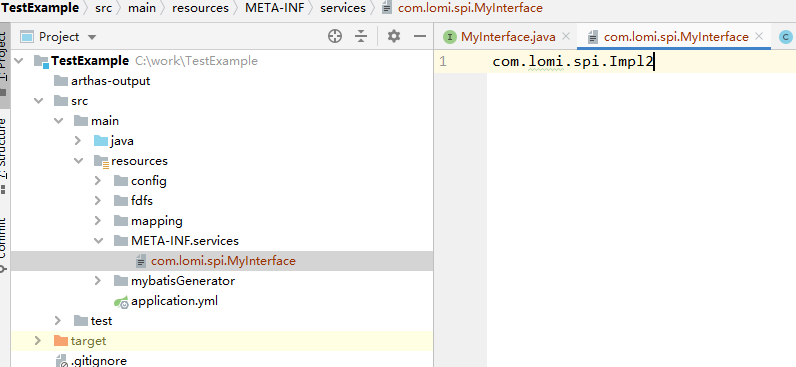796x367 pixels.
Task: Click the TestExample breadcrumb
Action: click(x=41, y=8)
